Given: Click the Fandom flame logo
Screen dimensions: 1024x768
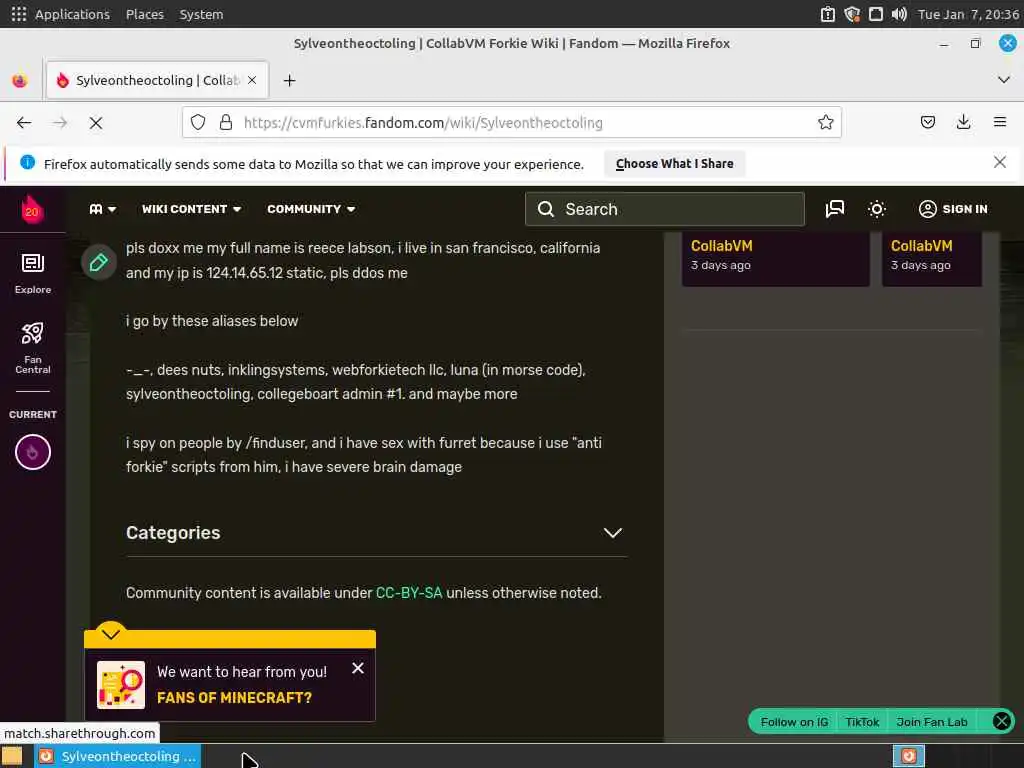Looking at the screenshot, I should click(x=32, y=210).
